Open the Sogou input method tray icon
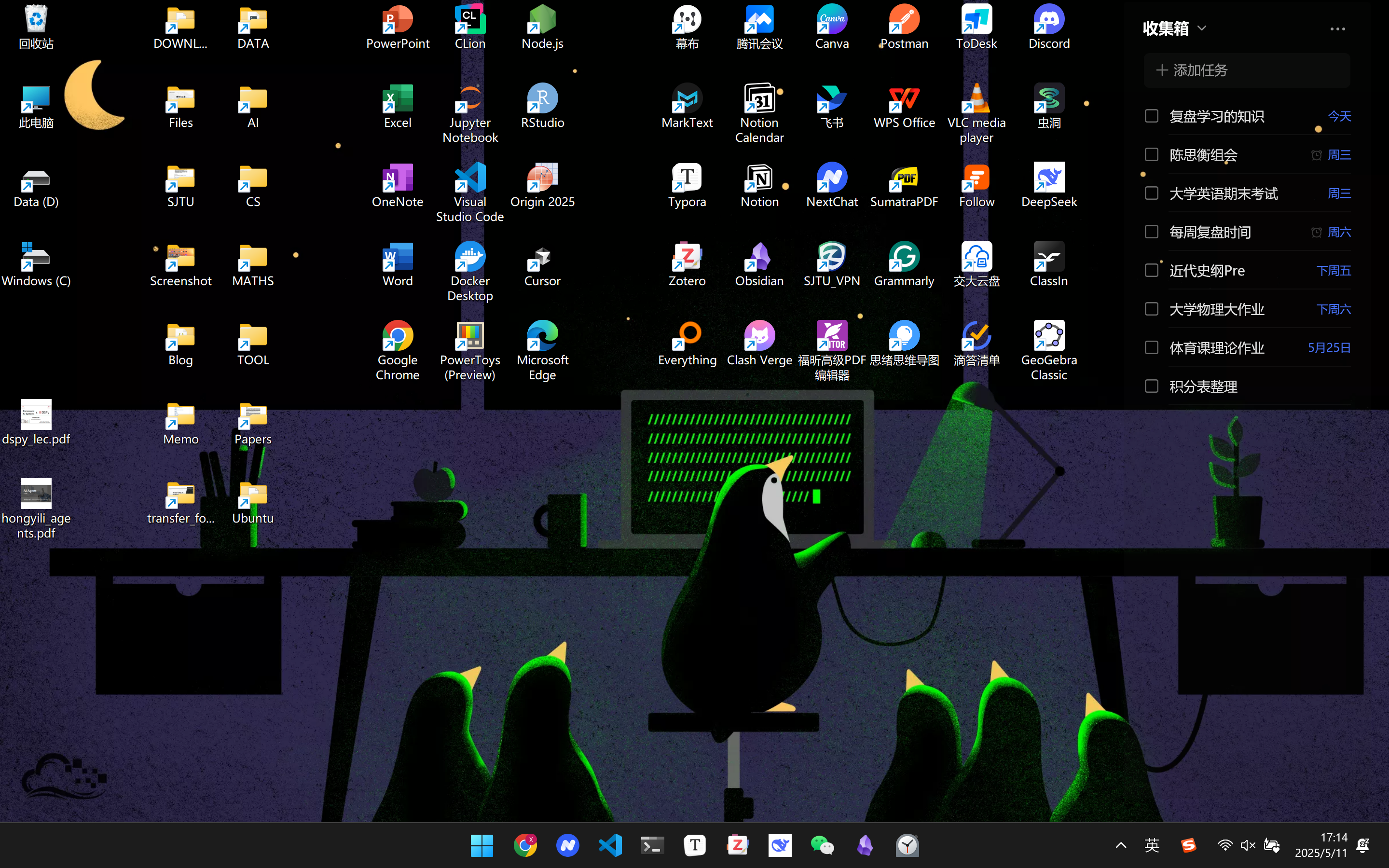The height and width of the screenshot is (868, 1389). point(1188,845)
